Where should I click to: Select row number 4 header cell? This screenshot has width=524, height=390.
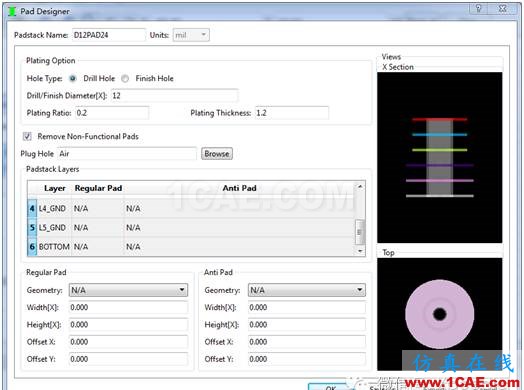click(x=32, y=209)
